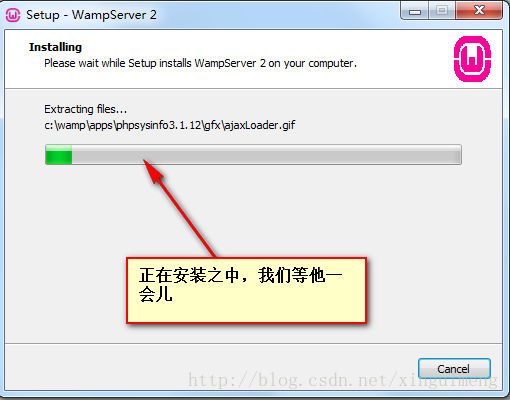Click the "Please wait while Setup installs" message

118,63
